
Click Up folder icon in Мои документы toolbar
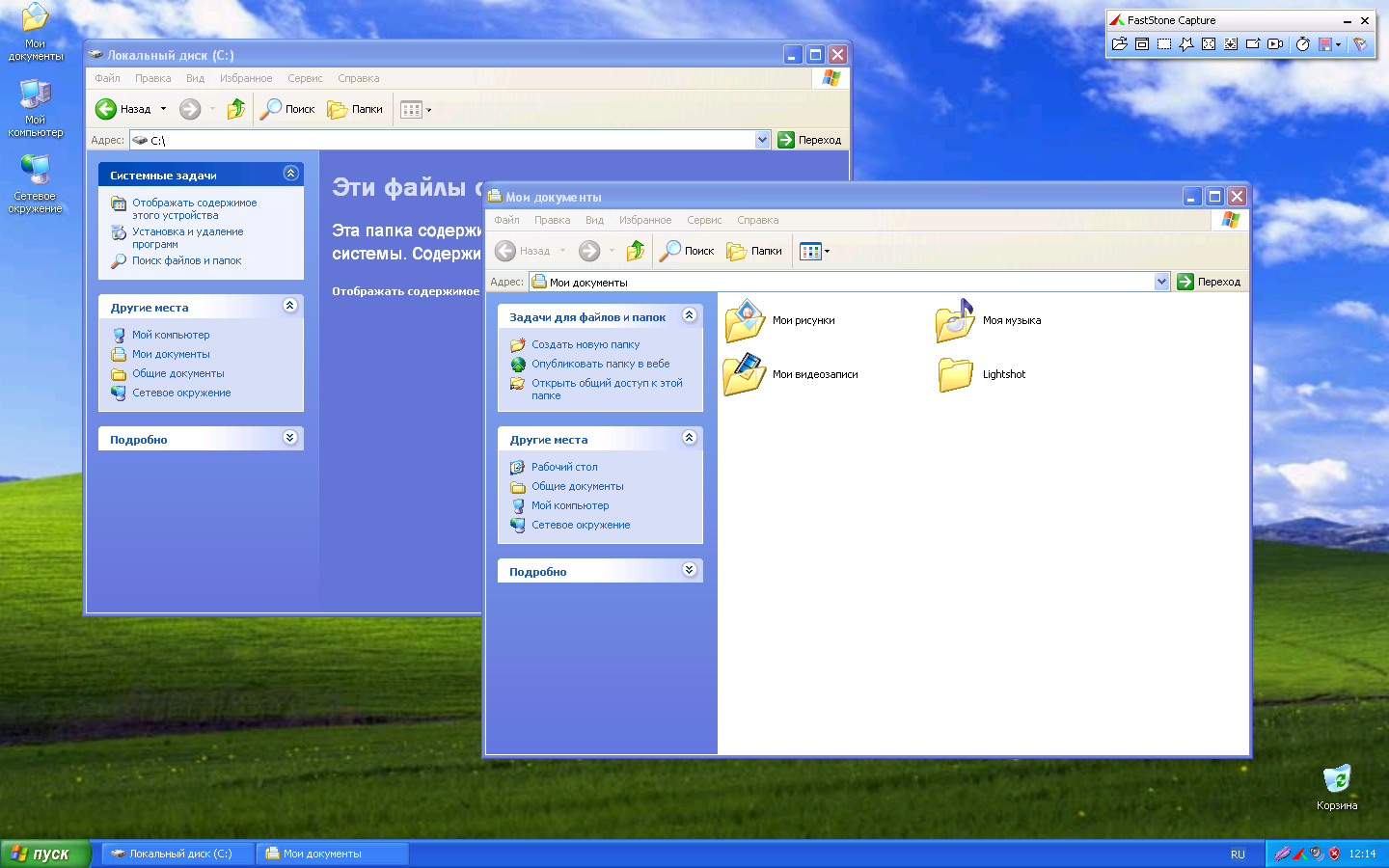pyautogui.click(x=635, y=251)
